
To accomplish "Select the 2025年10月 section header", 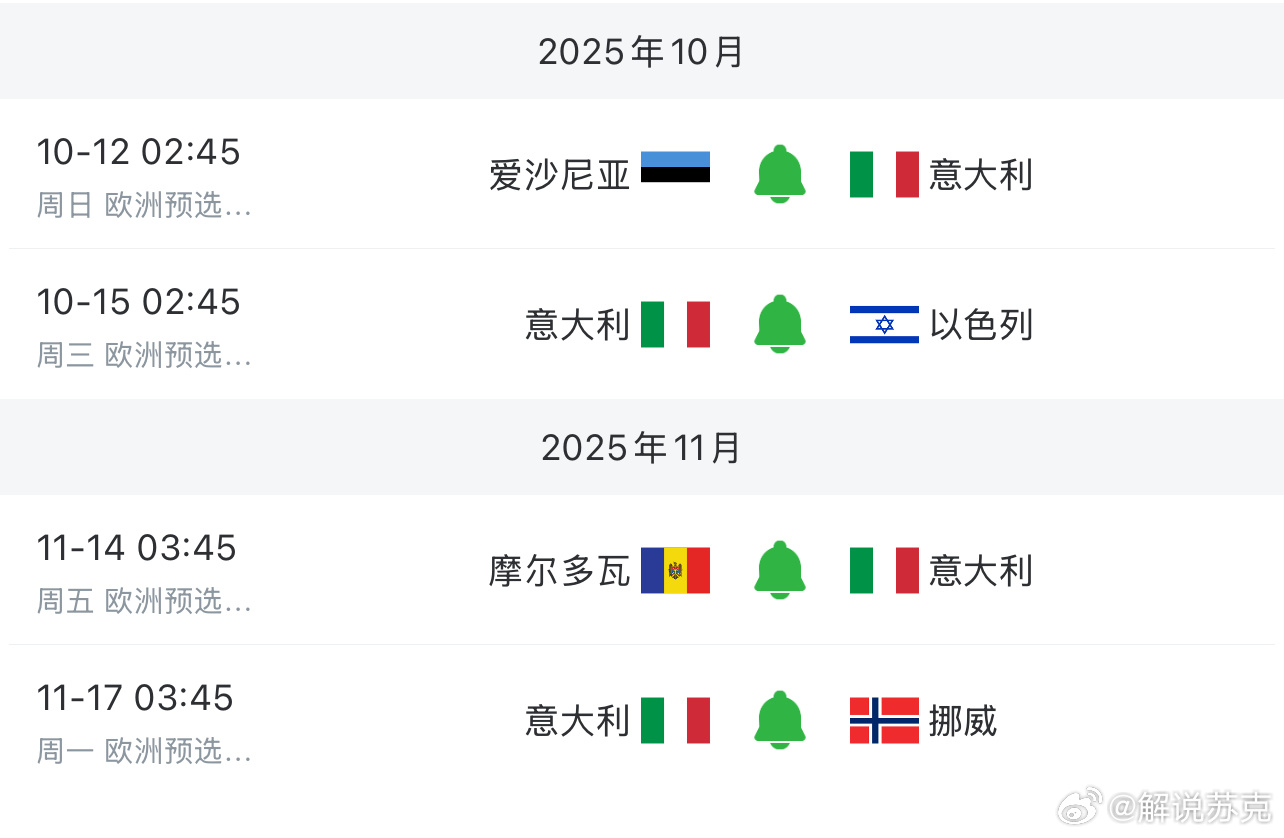I will 642,50.
